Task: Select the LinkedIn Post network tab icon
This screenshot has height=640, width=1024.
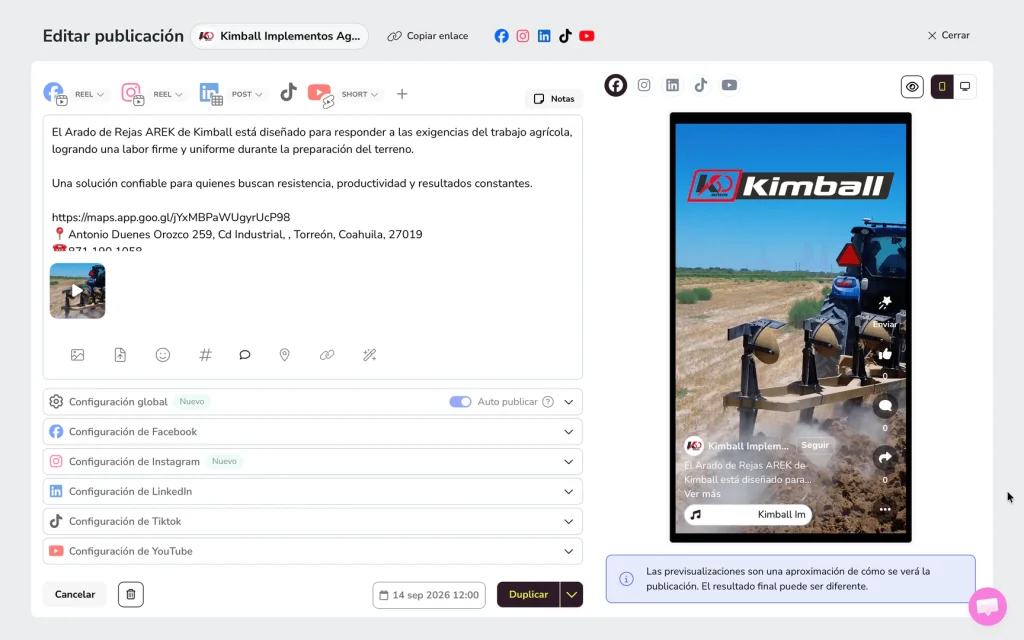Action: (211, 93)
